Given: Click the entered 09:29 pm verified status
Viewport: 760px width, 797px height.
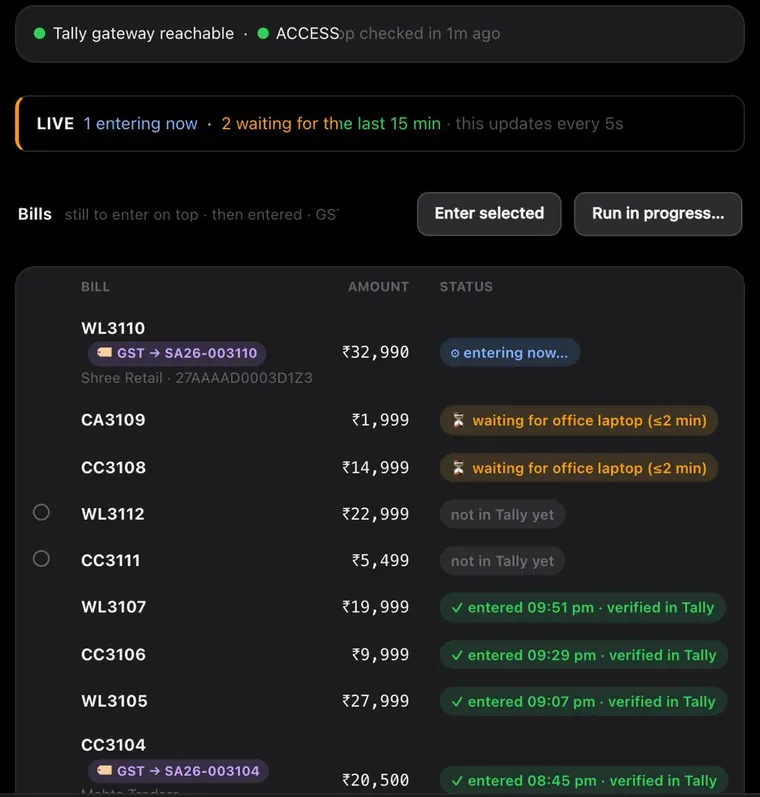Looking at the screenshot, I should click(x=584, y=655).
